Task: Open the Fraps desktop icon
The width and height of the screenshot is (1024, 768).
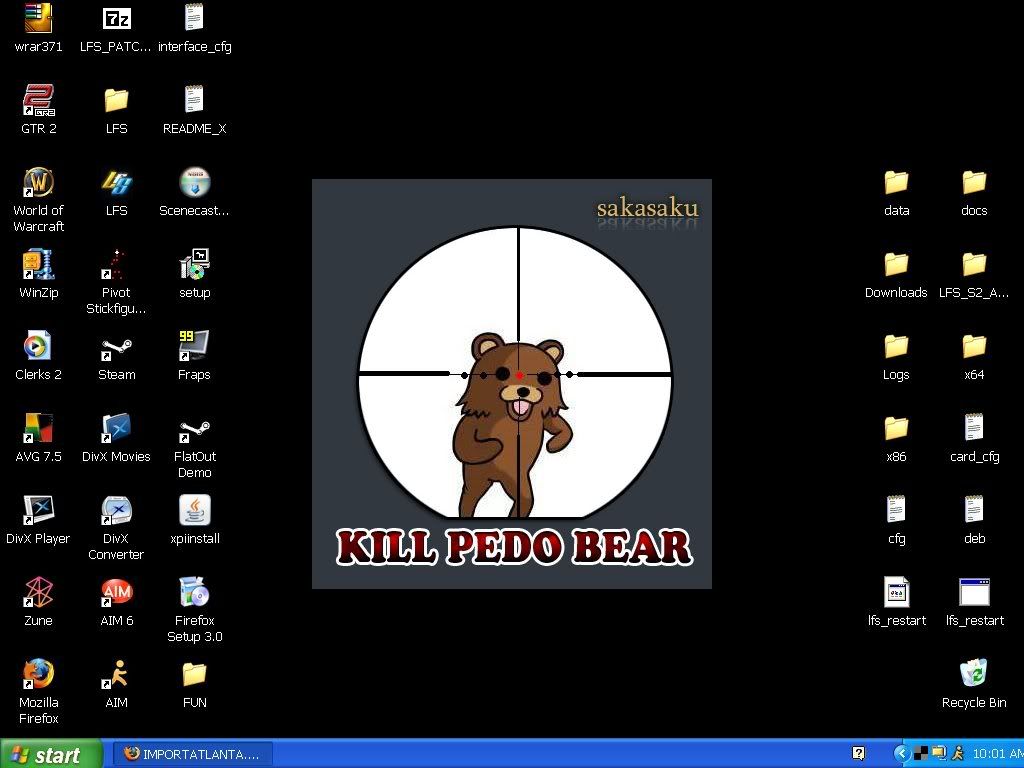Action: [x=194, y=347]
